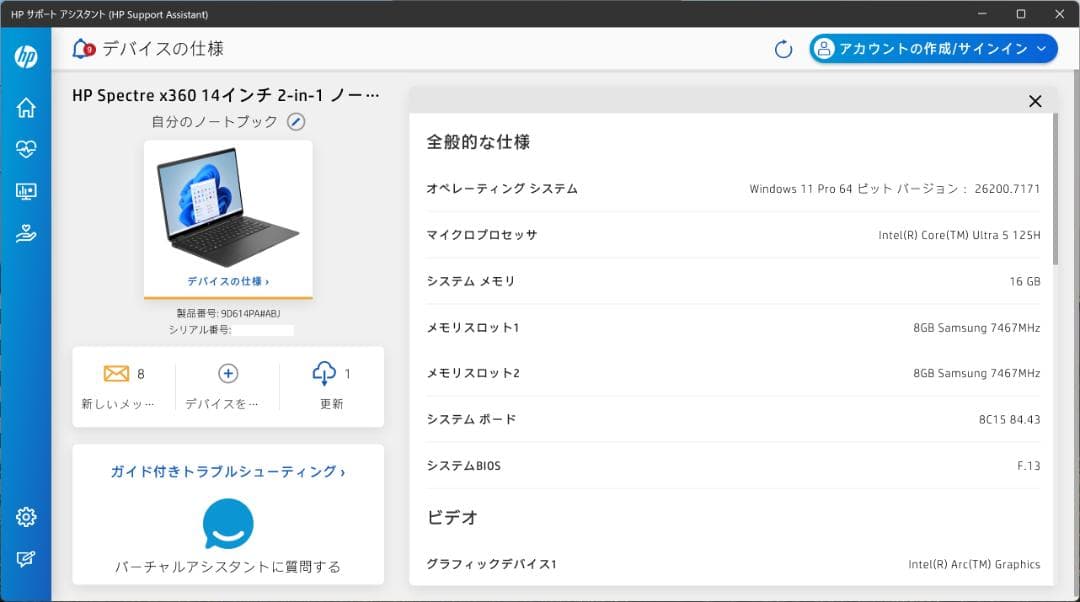Close the 全般的な仕様 panel
This screenshot has width=1080, height=602.
1035,101
